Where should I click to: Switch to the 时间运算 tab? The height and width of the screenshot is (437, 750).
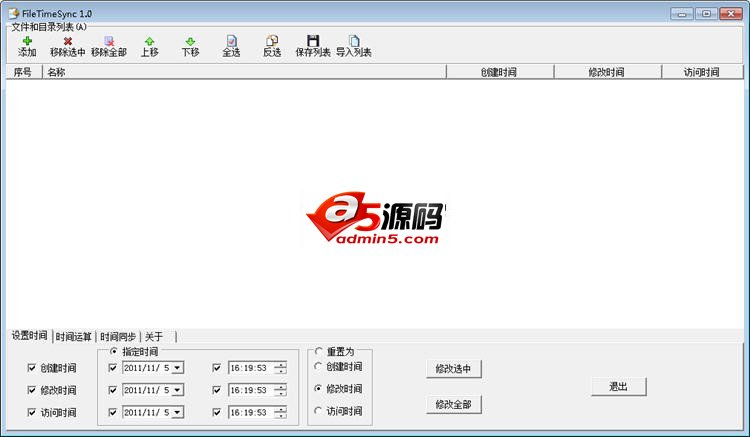[x=73, y=337]
